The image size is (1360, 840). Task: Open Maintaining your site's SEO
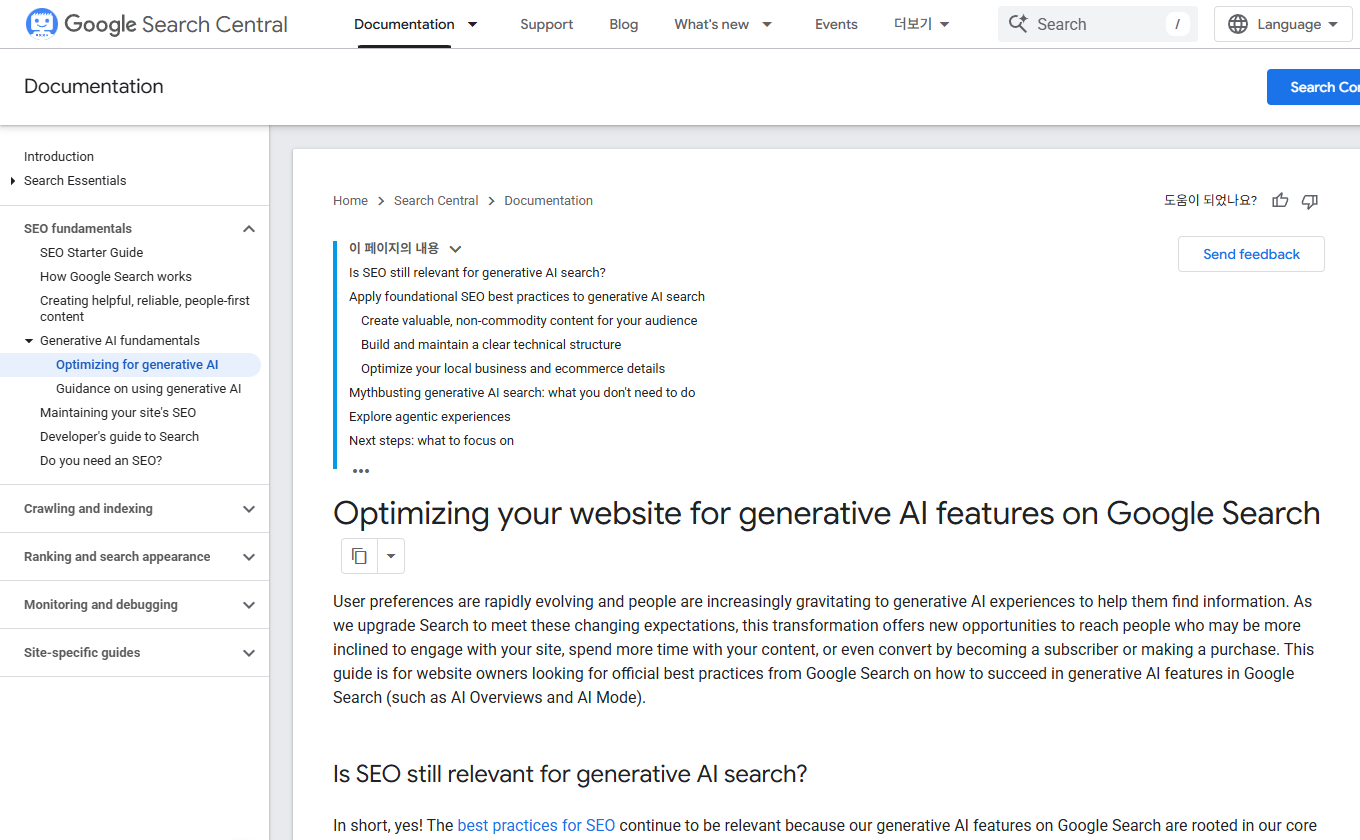tap(118, 413)
